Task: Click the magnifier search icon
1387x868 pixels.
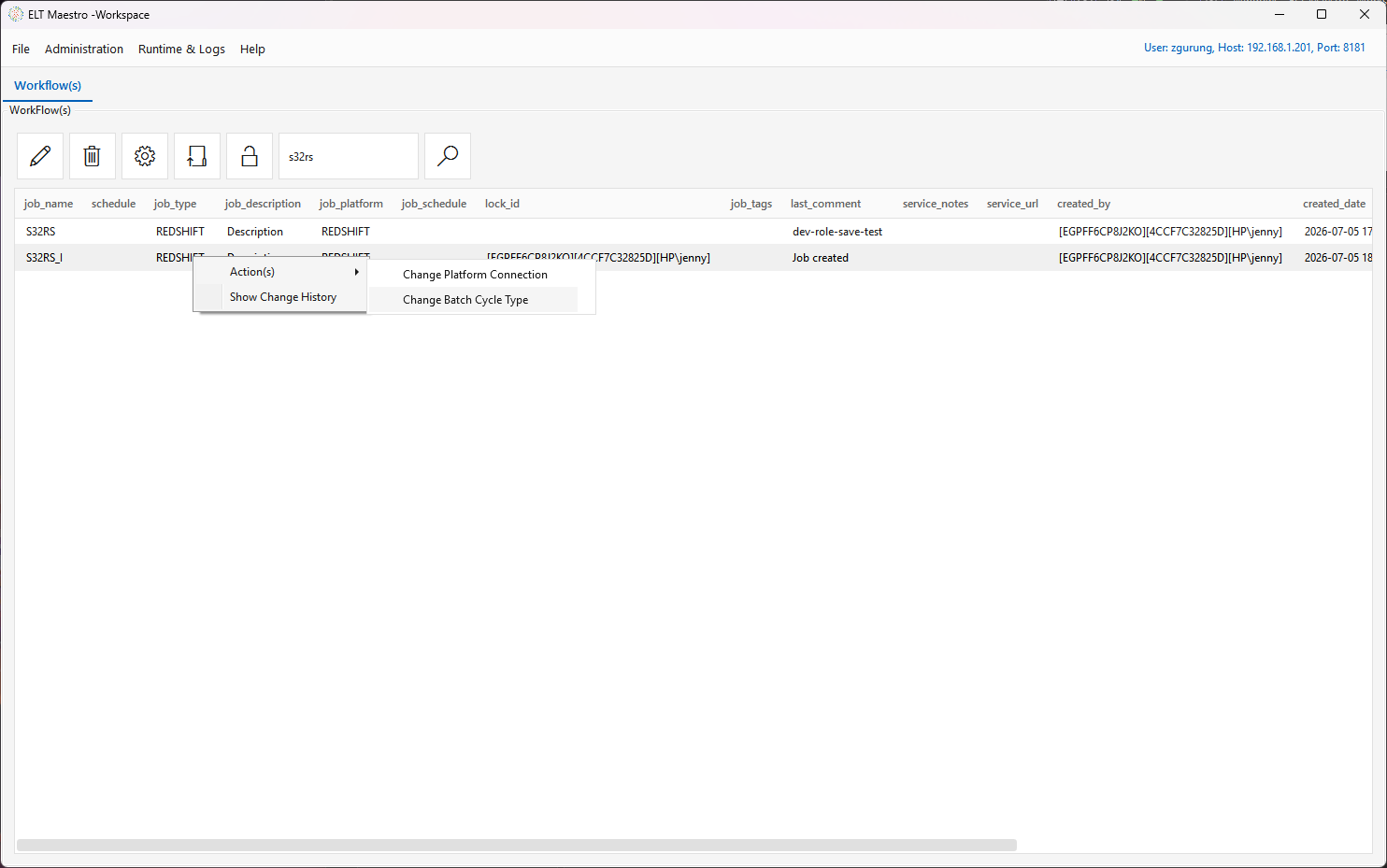Action: tap(448, 156)
